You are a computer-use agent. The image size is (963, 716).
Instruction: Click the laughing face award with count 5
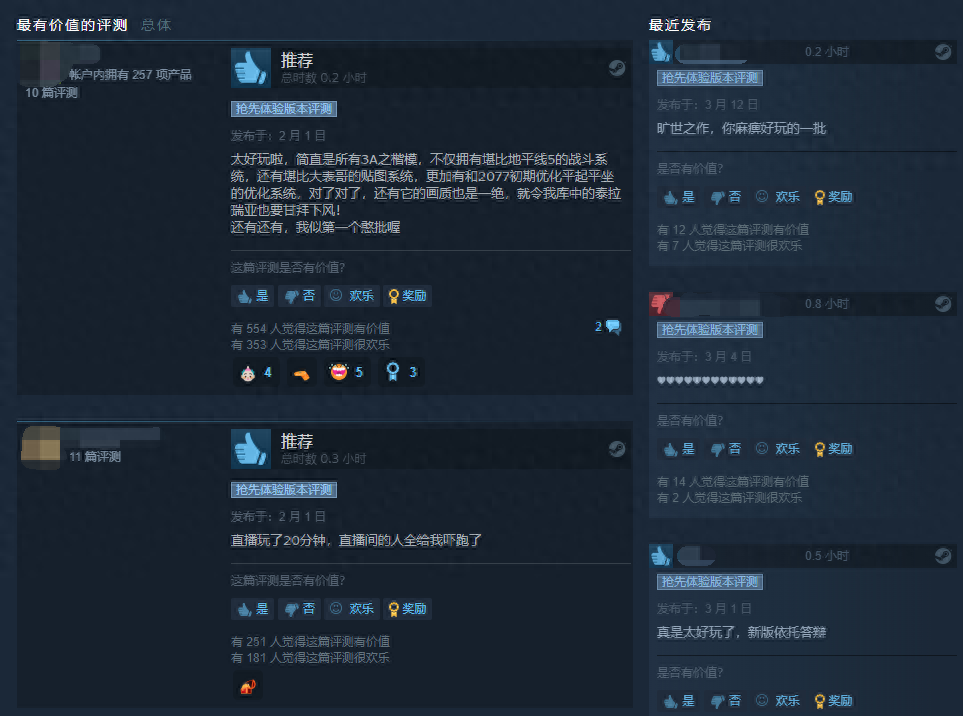(x=346, y=372)
